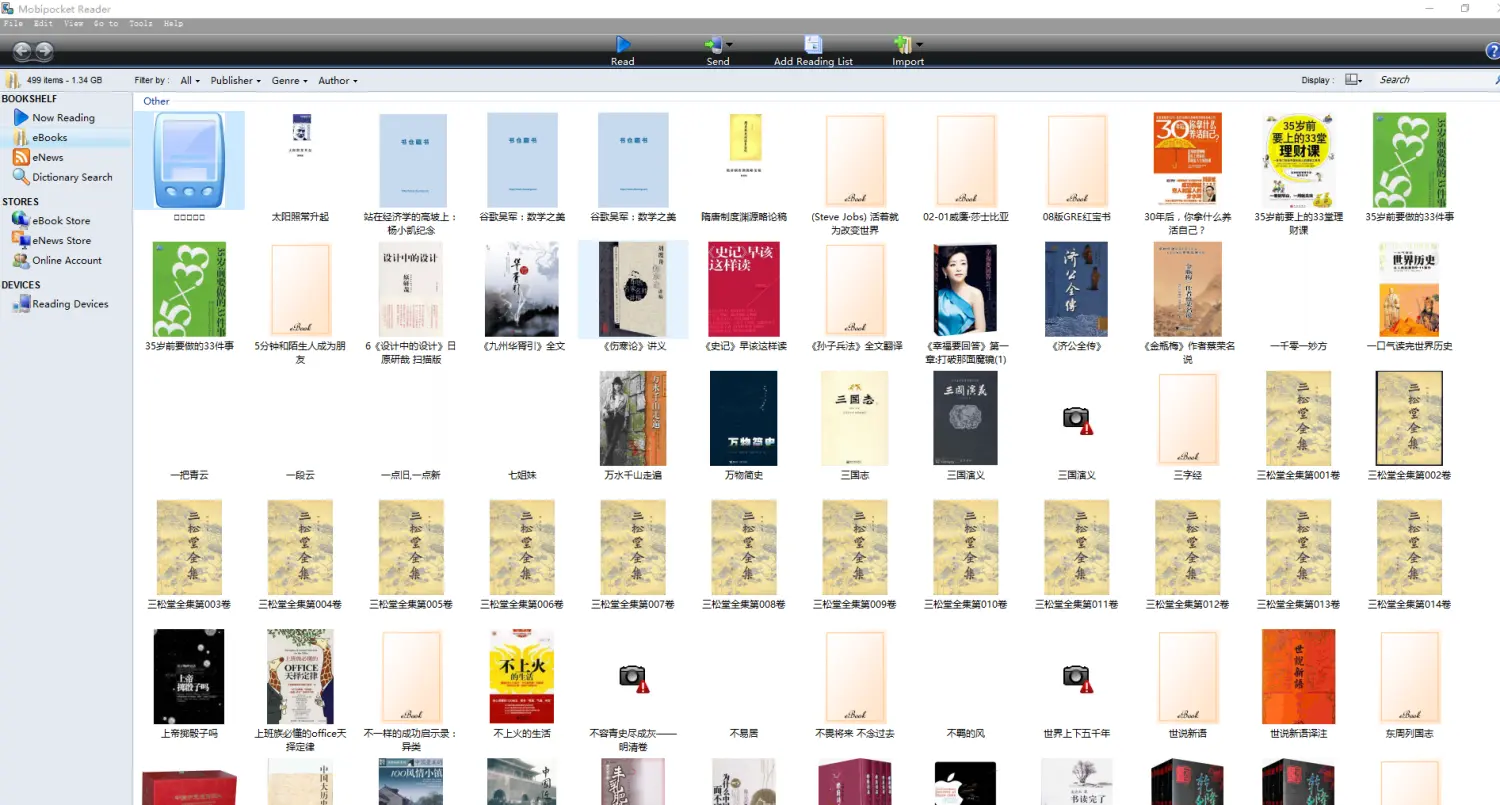This screenshot has height=805, width=1500.
Task: Open Dictionary Search in sidebar
Action: 72,178
